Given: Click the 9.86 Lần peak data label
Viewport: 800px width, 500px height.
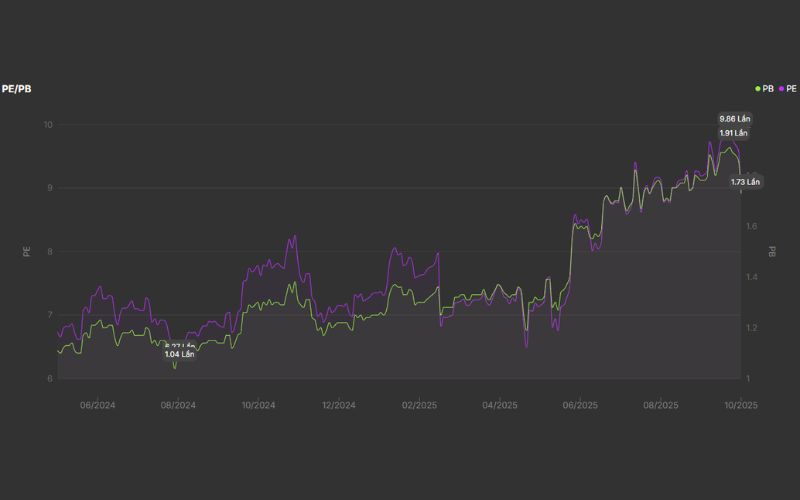Looking at the screenshot, I should [x=734, y=119].
